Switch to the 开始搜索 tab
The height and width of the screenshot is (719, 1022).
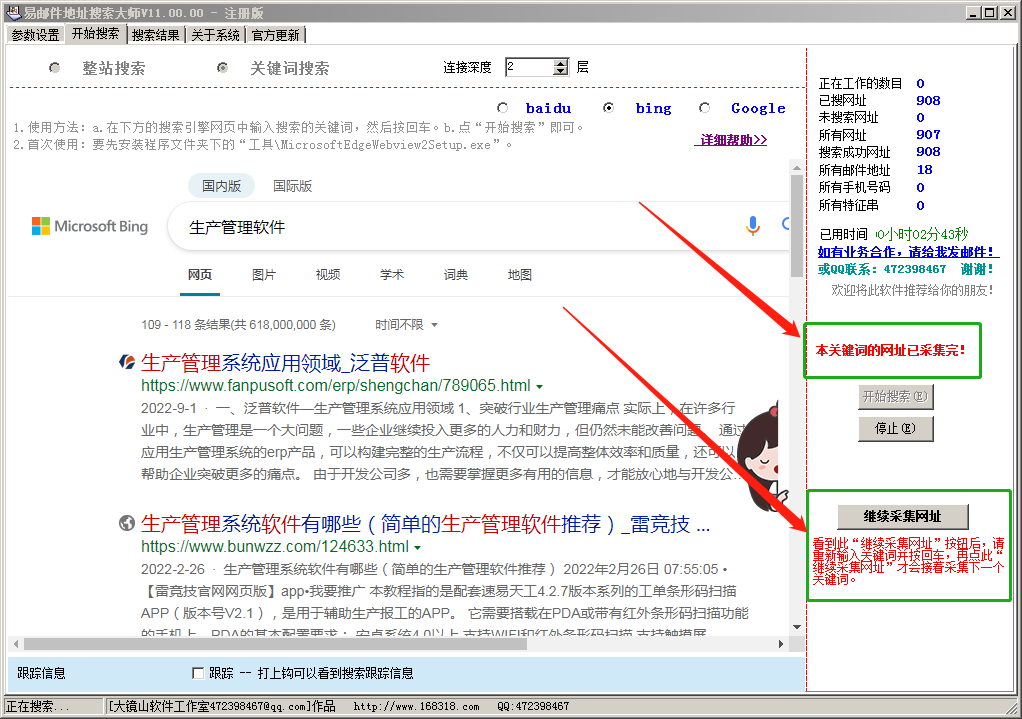[95, 33]
